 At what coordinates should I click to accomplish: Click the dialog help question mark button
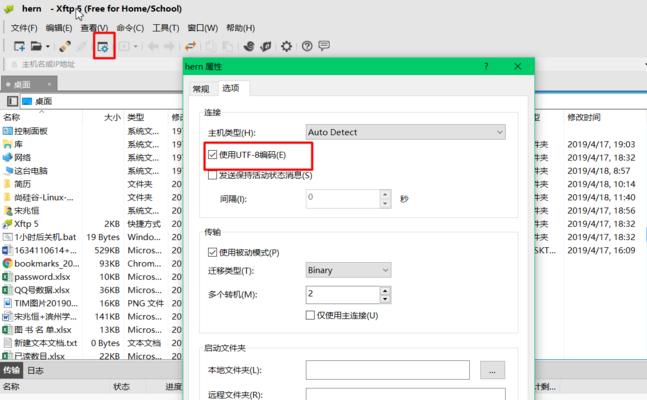click(486, 66)
